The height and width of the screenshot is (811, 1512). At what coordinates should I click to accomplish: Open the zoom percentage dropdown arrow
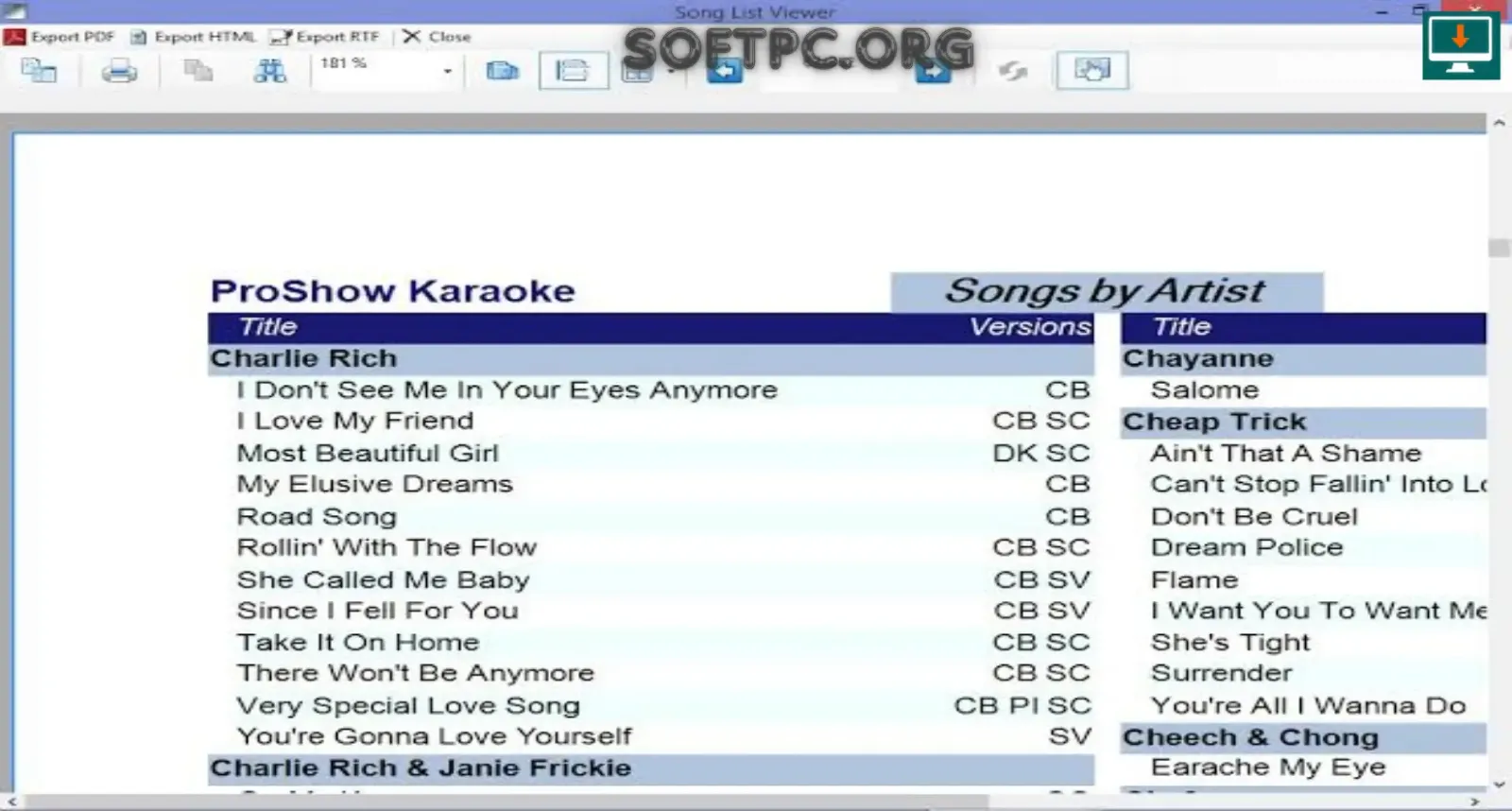(x=447, y=71)
